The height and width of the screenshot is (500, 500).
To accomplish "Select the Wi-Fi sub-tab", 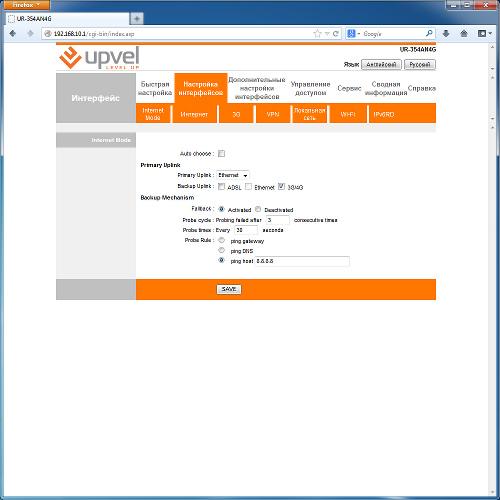I will click(x=348, y=114).
